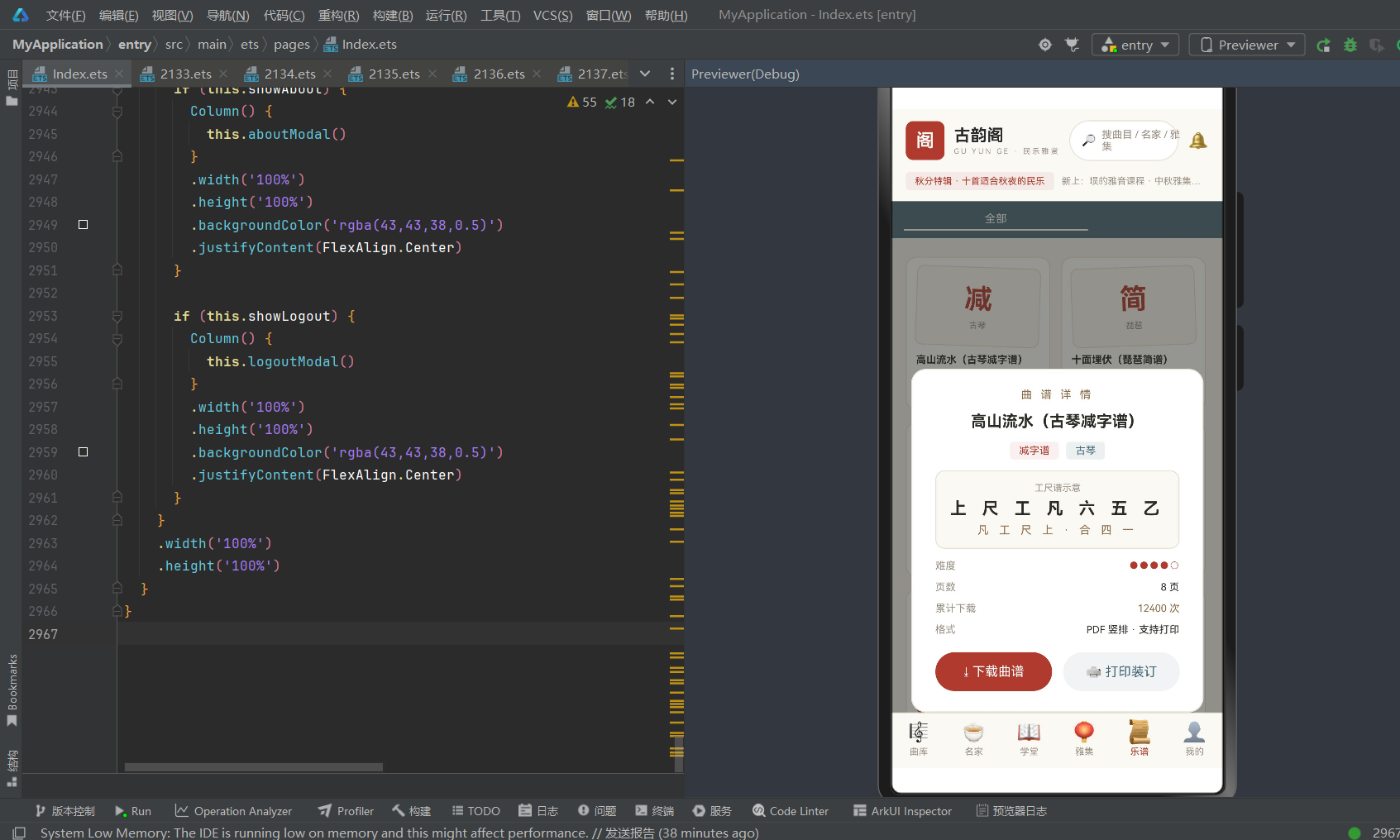Open the 编辑(E) menu

pos(118,15)
